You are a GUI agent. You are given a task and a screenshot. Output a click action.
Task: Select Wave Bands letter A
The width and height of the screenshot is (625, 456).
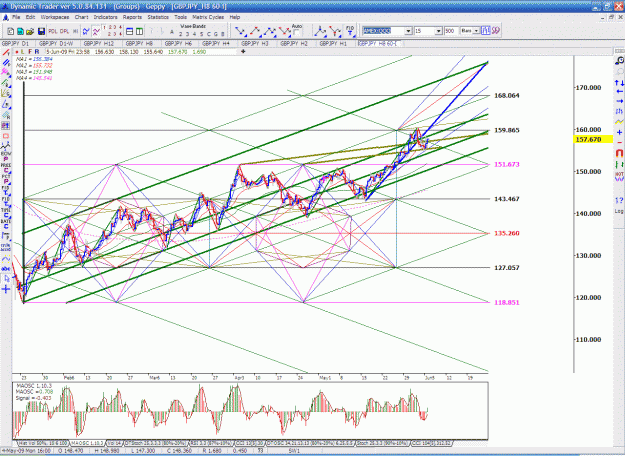coord(172,32)
